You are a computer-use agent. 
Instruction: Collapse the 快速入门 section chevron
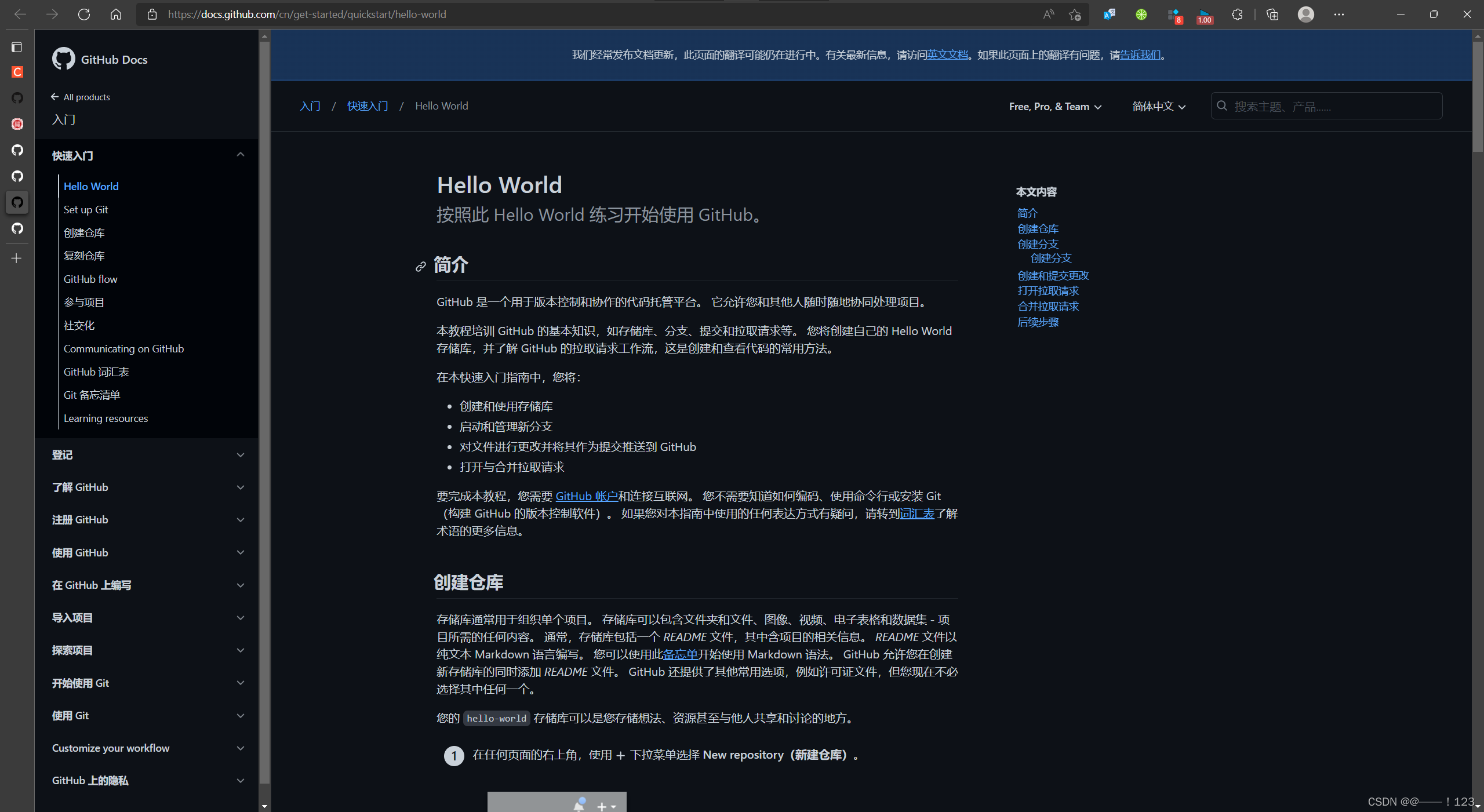coord(241,154)
